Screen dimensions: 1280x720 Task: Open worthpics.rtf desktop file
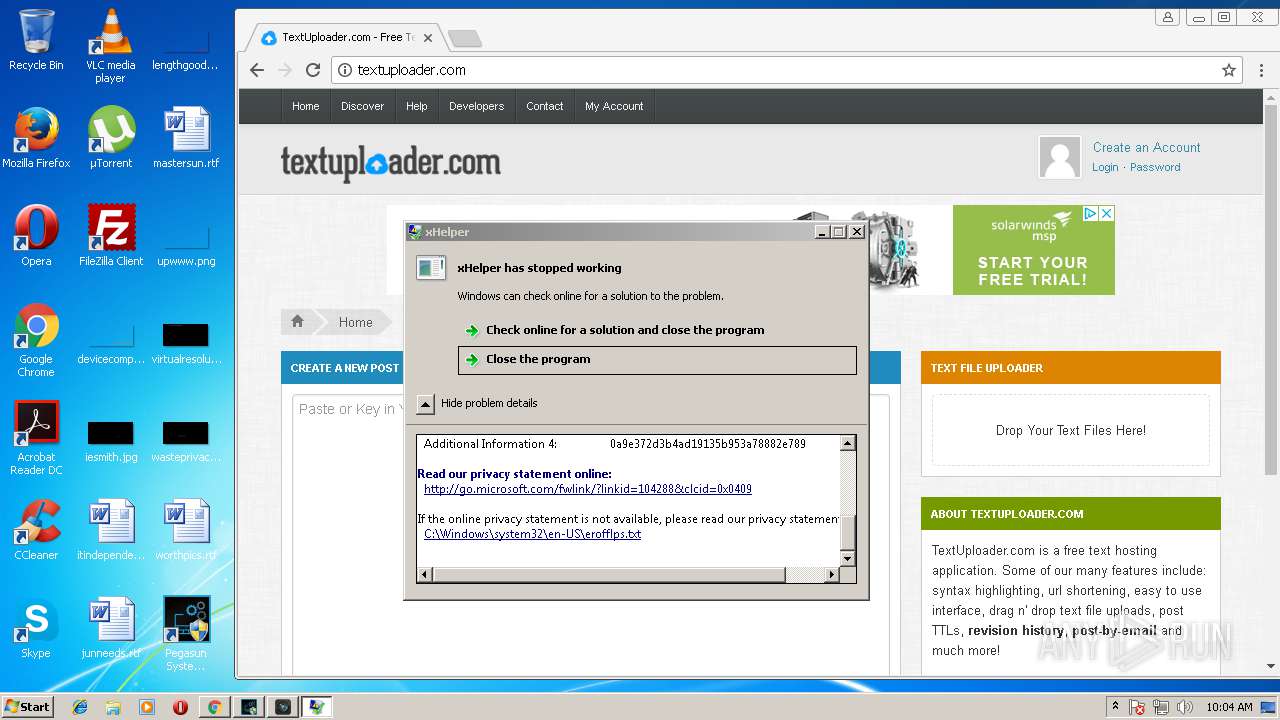(x=185, y=529)
